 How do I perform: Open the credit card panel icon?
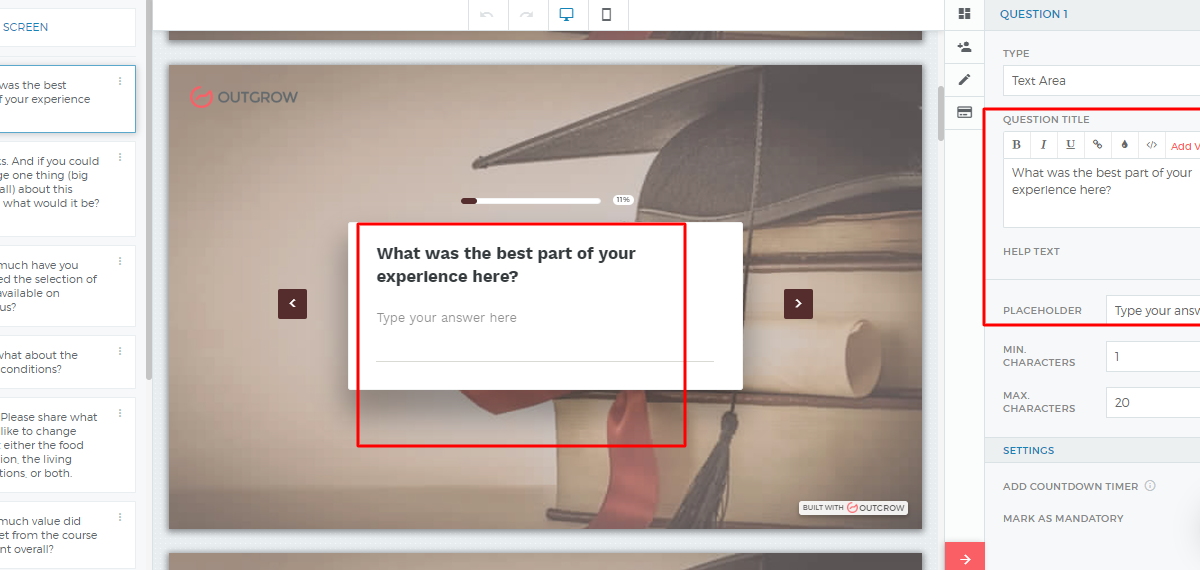964,112
